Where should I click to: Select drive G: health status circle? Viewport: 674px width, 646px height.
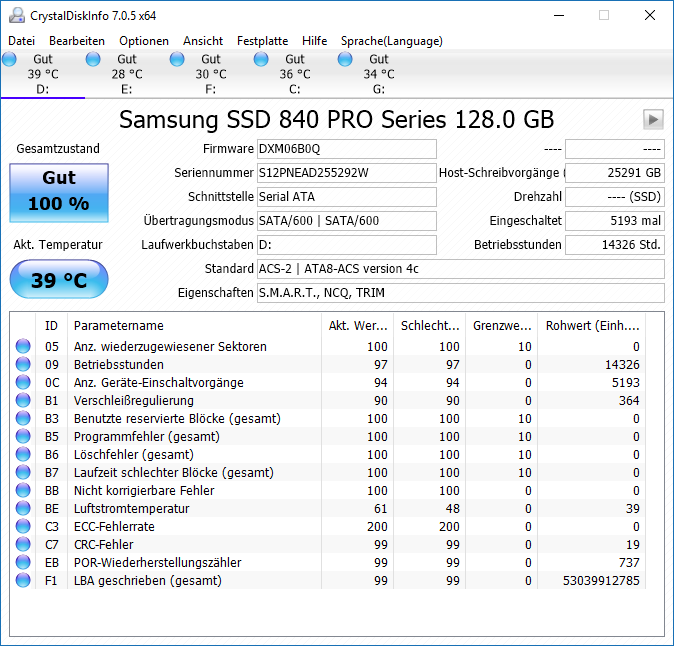(345, 59)
